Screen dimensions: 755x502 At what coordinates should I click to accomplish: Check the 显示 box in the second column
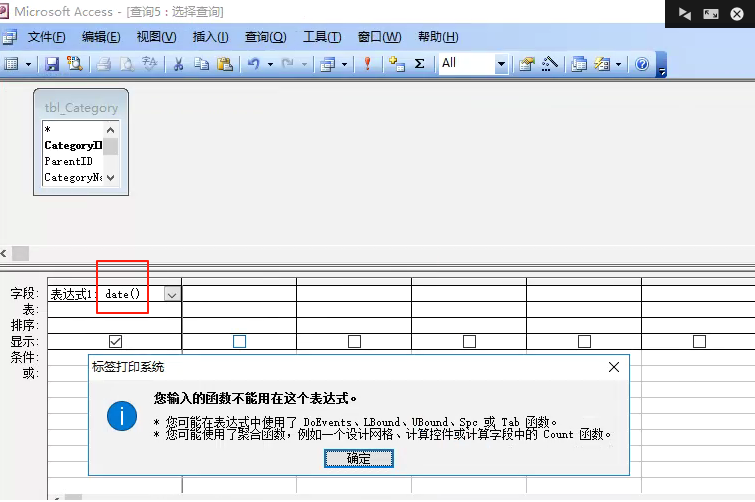[239, 341]
